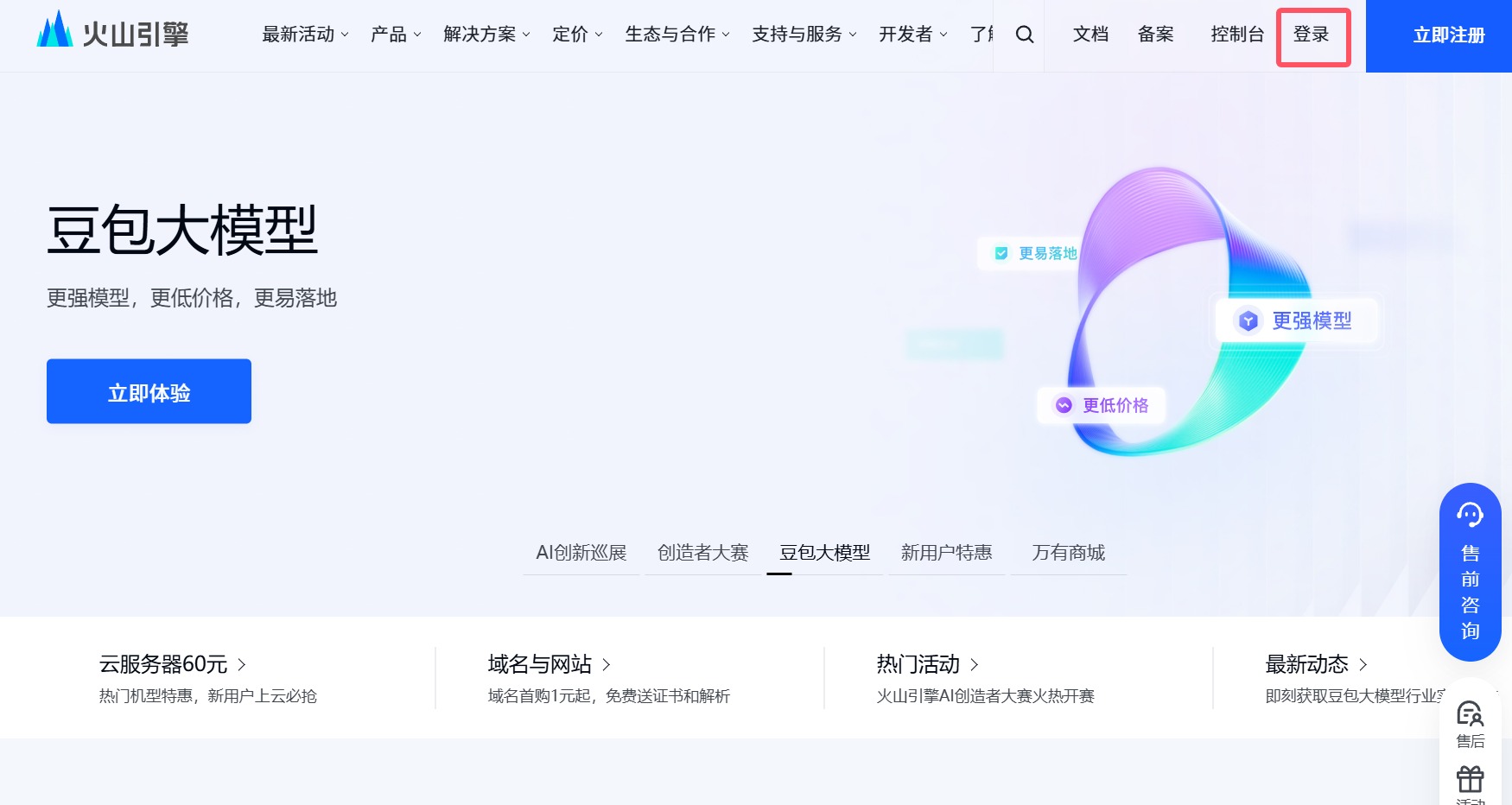1512x805 pixels.
Task: Open the 开发者 dropdown
Action: [913, 35]
